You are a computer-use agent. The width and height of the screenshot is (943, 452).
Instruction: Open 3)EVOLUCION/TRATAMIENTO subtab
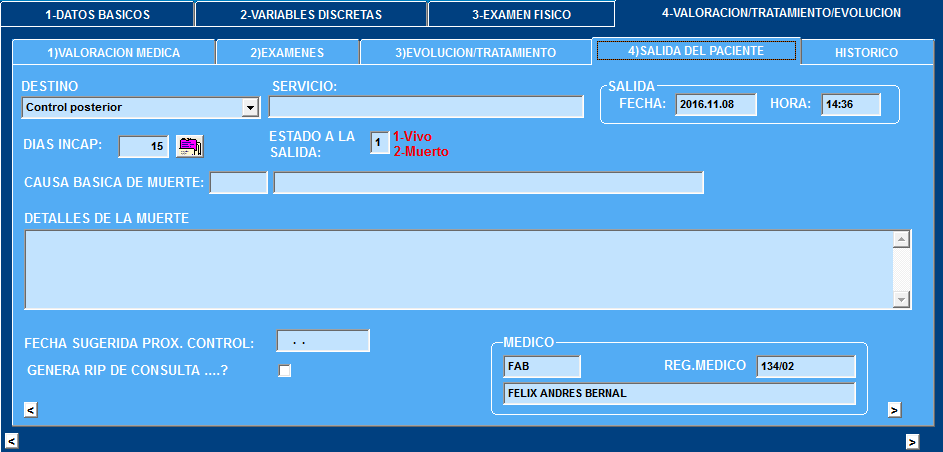475,52
